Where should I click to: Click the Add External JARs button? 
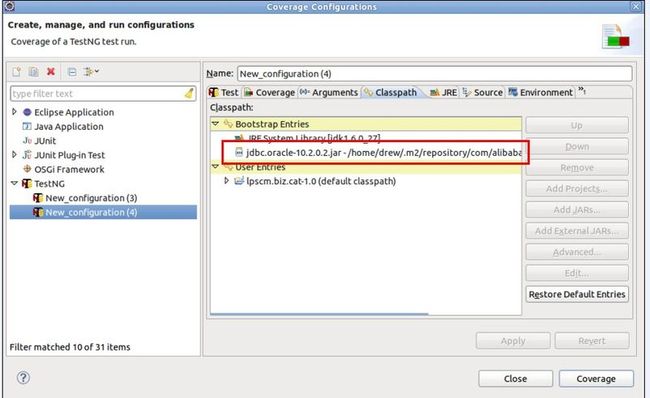click(x=577, y=231)
